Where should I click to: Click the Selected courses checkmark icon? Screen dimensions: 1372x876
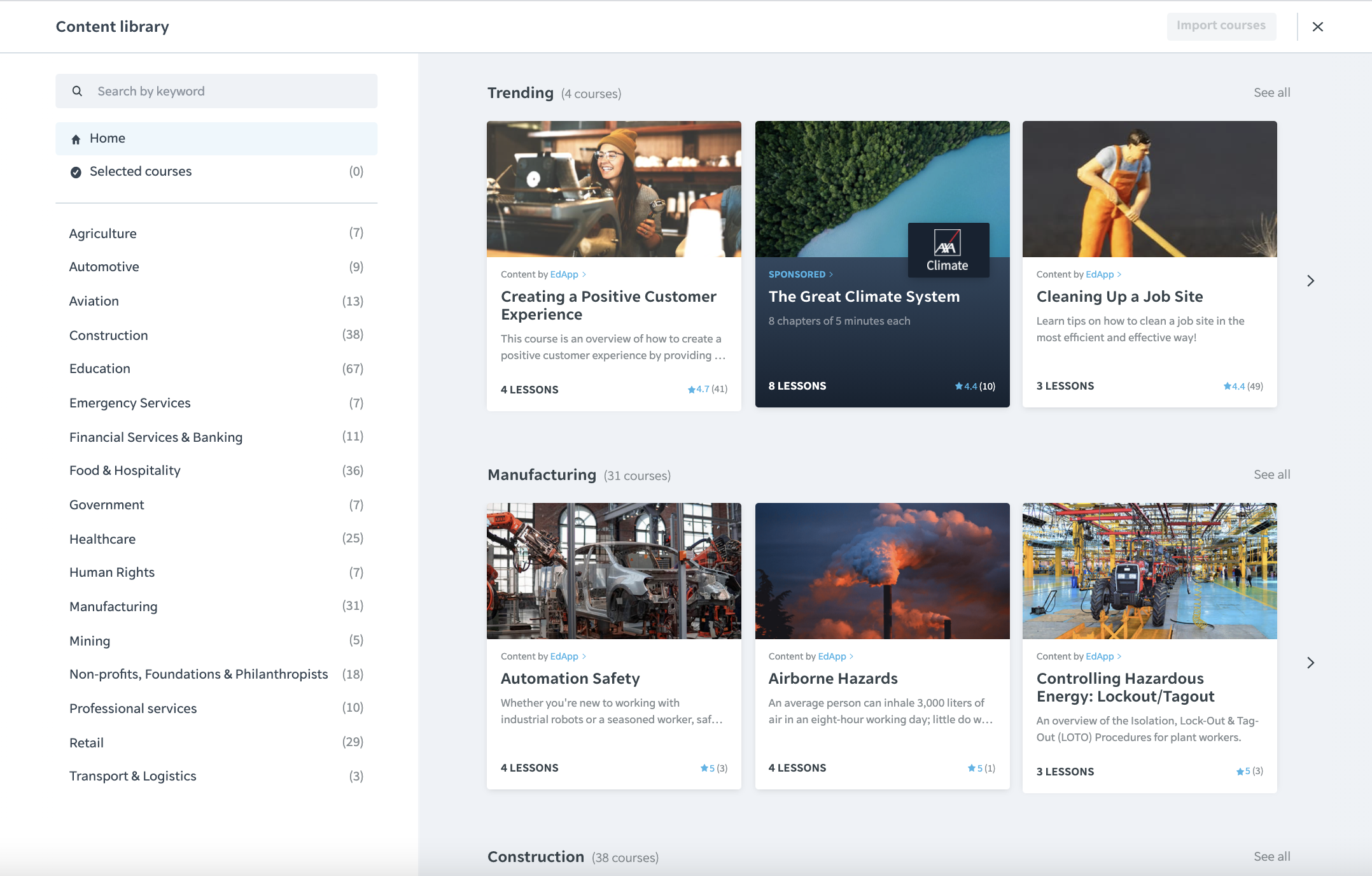click(x=76, y=172)
